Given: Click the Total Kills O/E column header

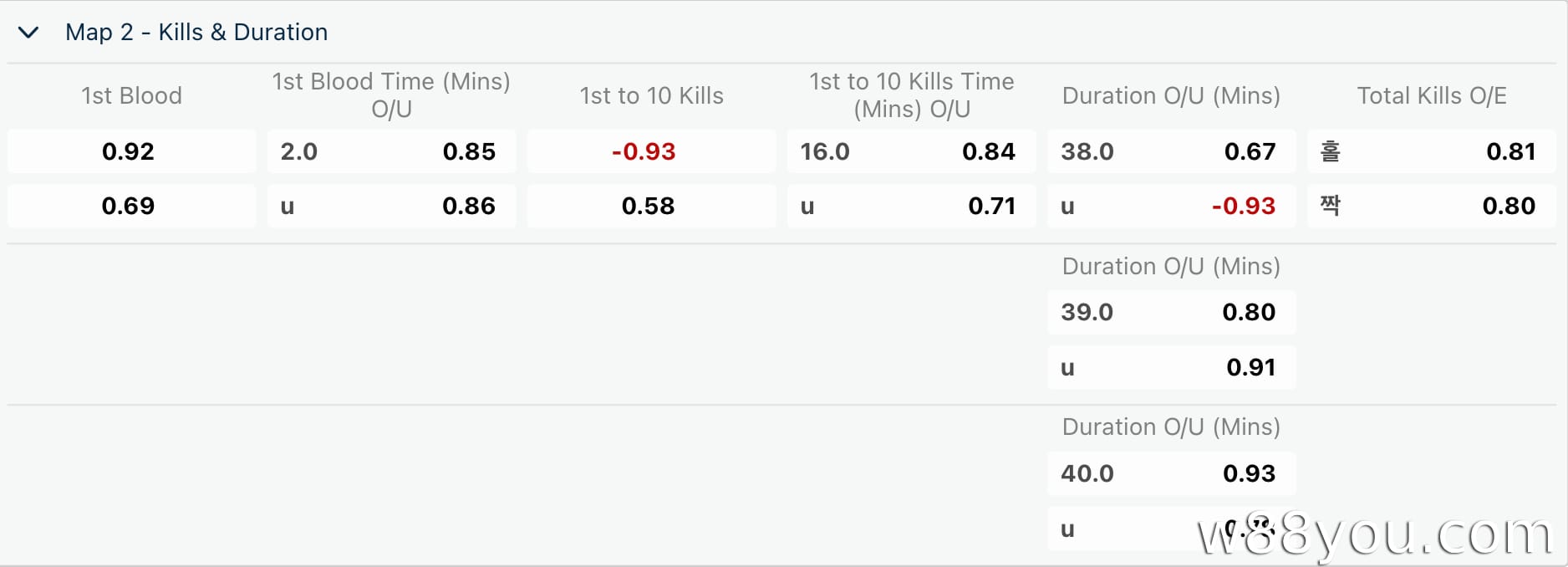Looking at the screenshot, I should [x=1431, y=95].
